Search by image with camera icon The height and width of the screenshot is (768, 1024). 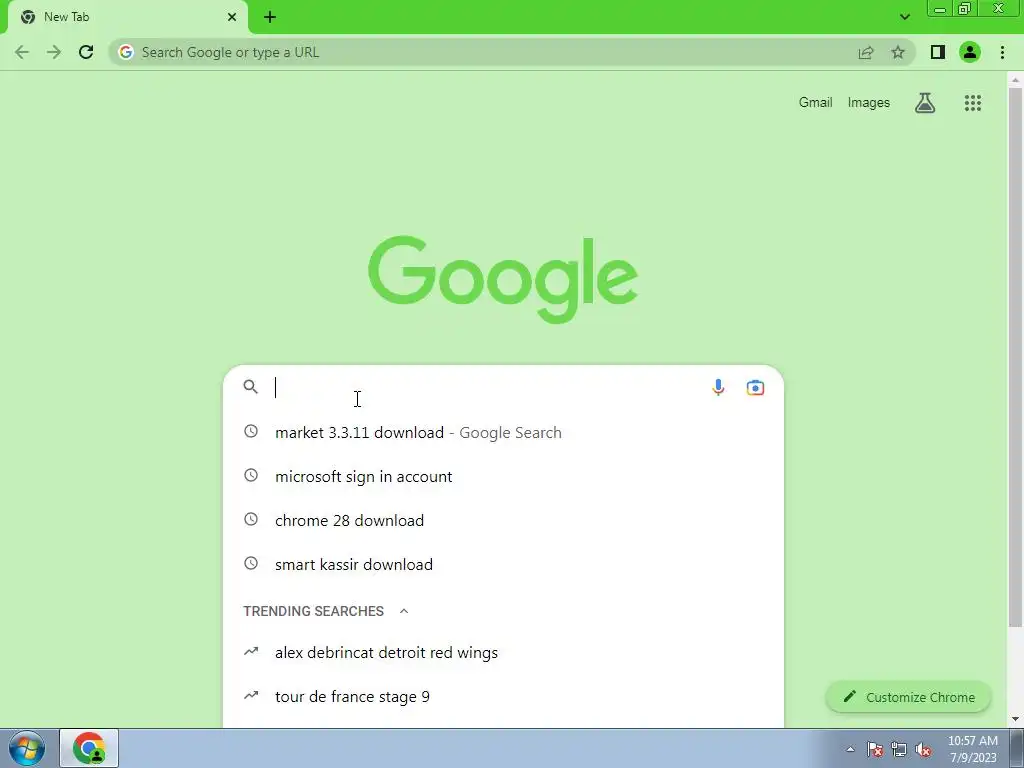pyautogui.click(x=755, y=387)
